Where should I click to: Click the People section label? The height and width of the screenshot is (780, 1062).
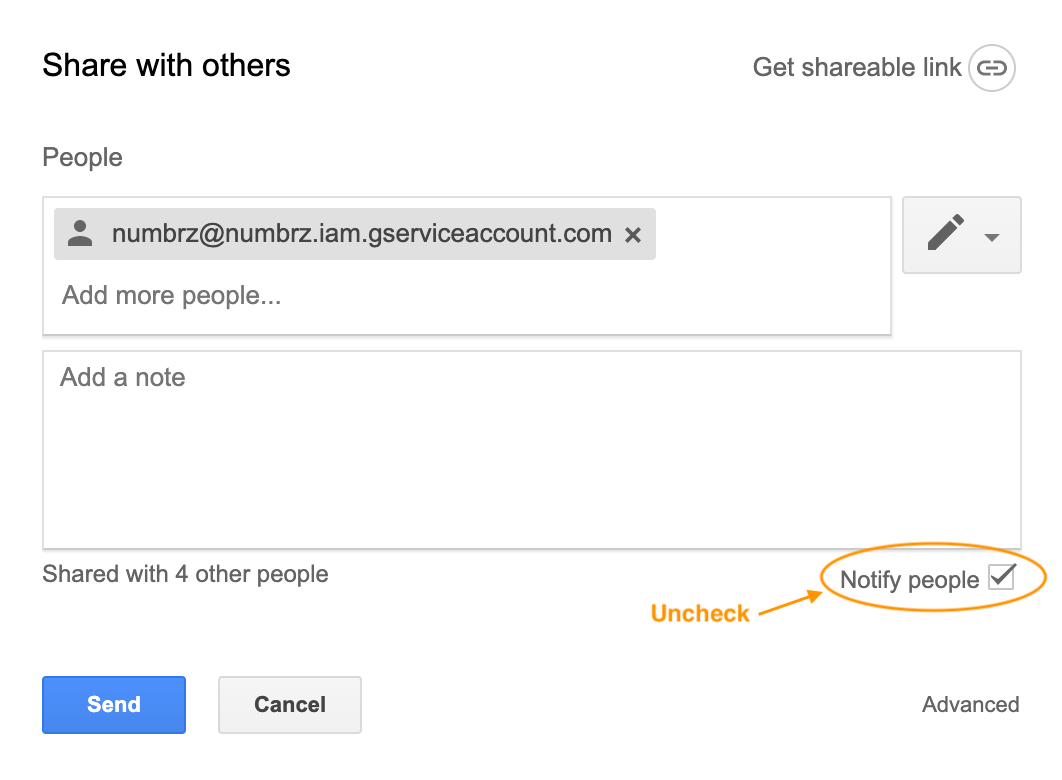coord(83,157)
